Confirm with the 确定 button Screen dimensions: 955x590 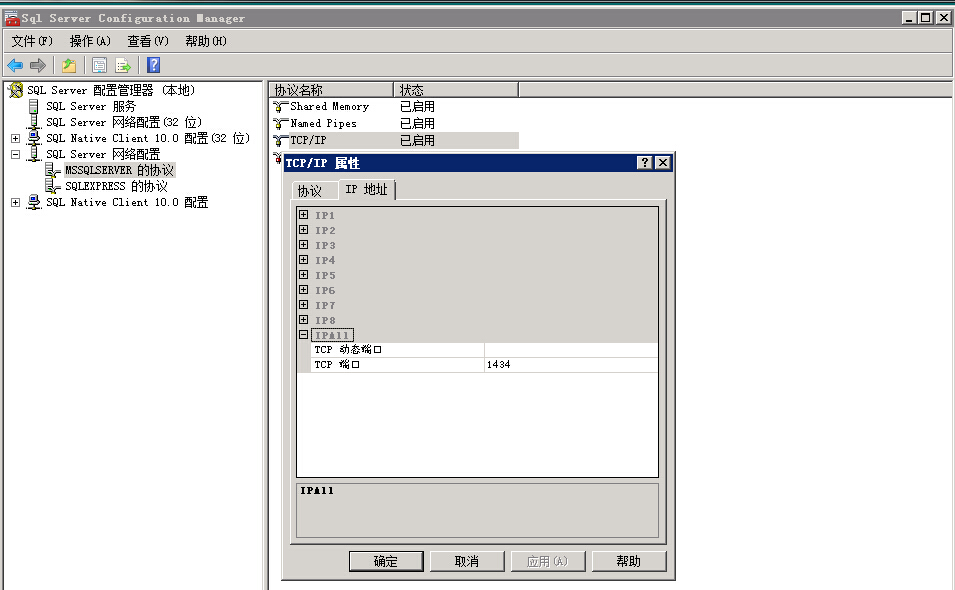tap(386, 561)
